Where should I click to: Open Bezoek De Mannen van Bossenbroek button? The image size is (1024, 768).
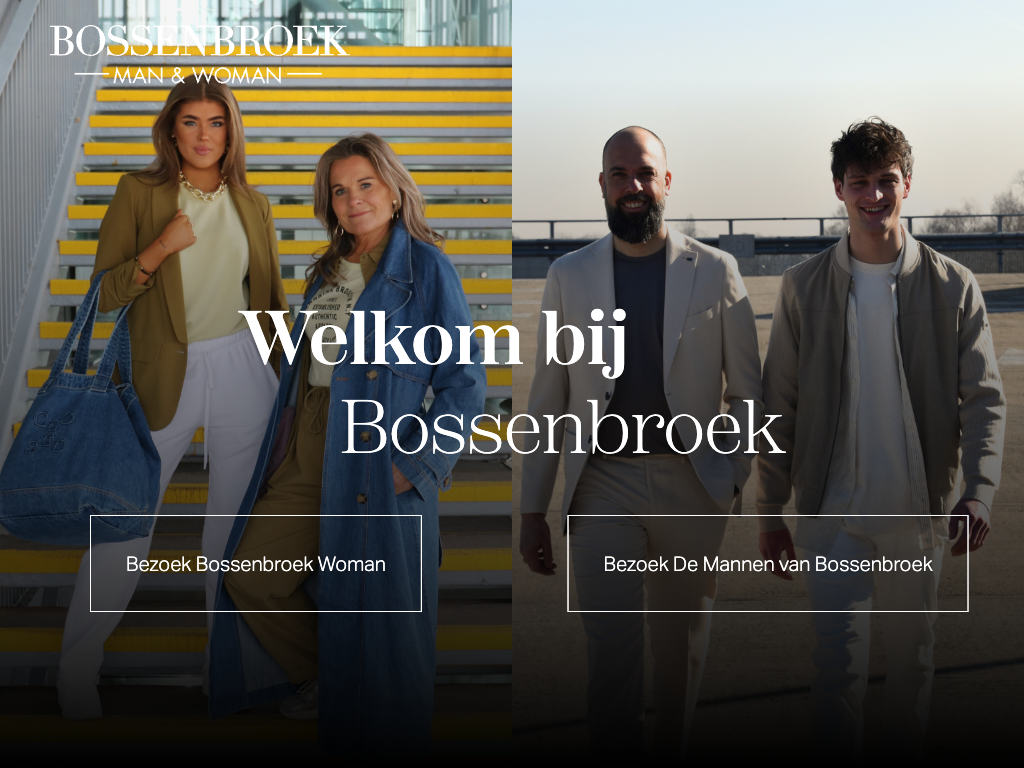tap(768, 564)
